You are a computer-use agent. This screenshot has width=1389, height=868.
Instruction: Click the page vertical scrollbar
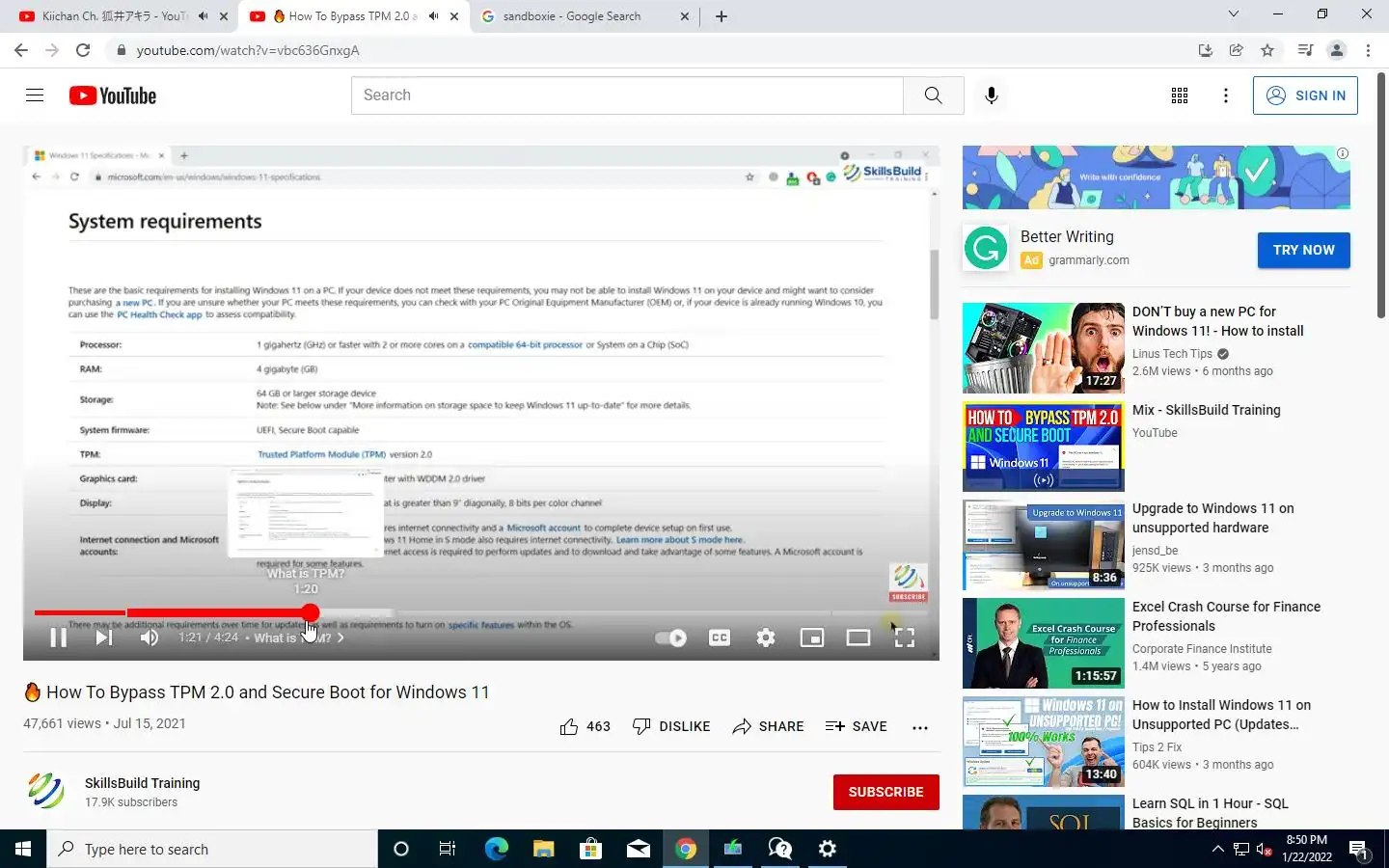(x=1381, y=196)
